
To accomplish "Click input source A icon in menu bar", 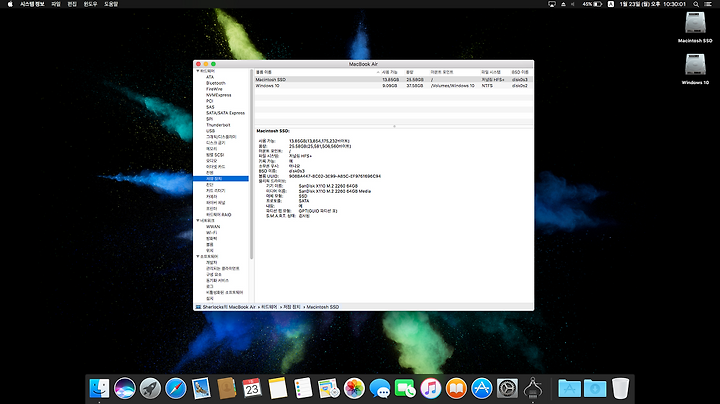I will pos(611,4).
